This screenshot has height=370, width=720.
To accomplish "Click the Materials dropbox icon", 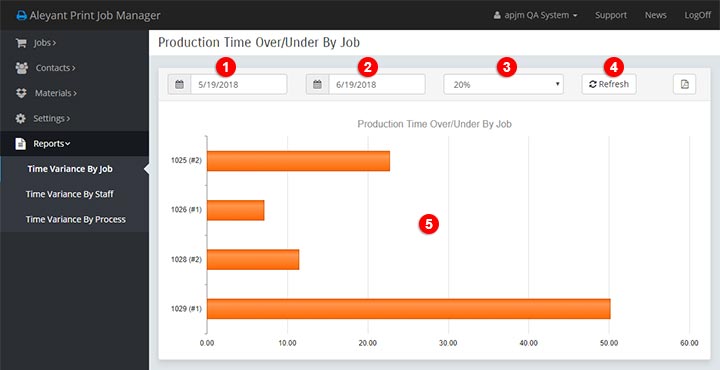I will click(x=21, y=93).
